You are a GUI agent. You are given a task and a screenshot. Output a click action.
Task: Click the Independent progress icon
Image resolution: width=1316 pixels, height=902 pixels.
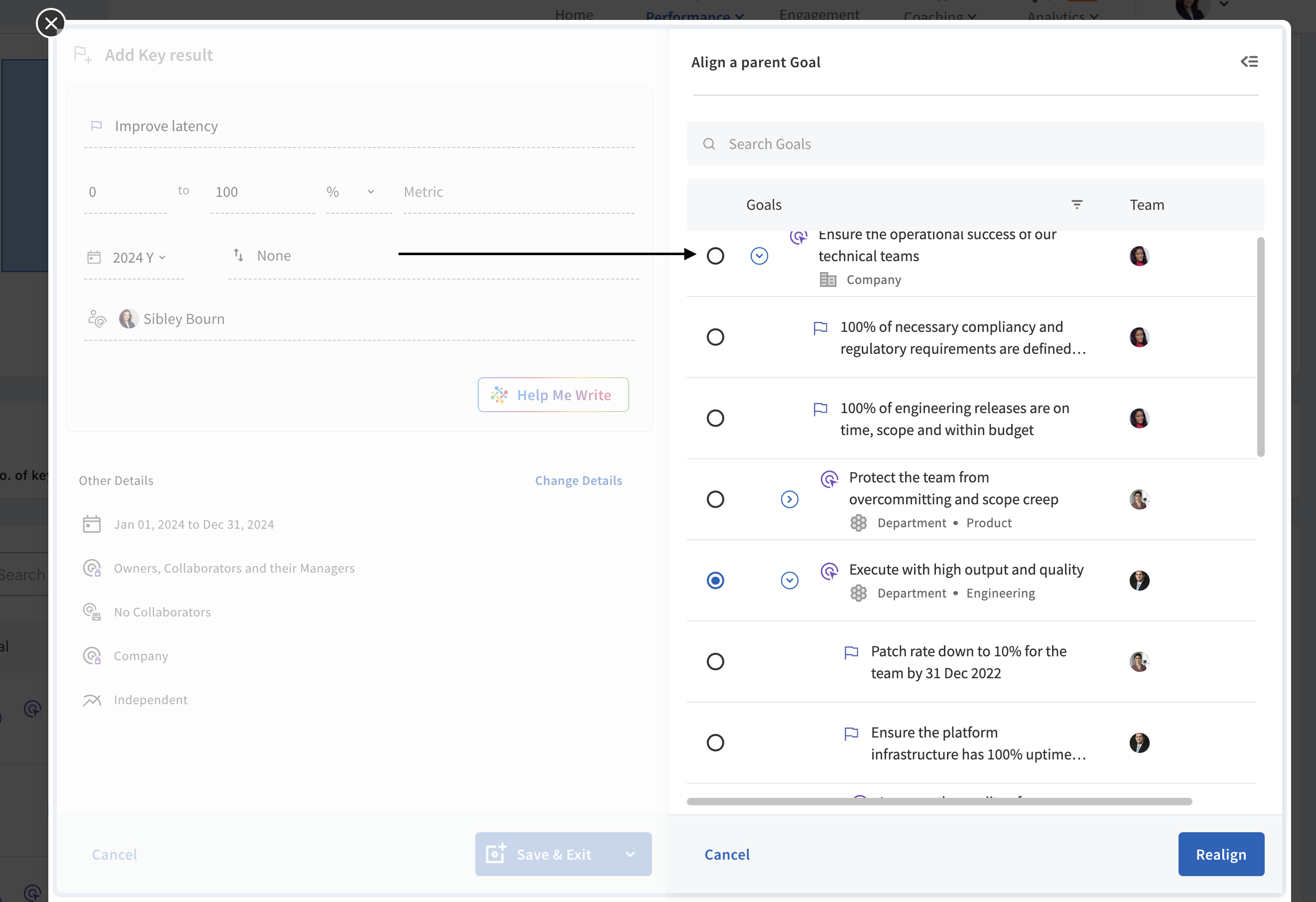(x=92, y=700)
